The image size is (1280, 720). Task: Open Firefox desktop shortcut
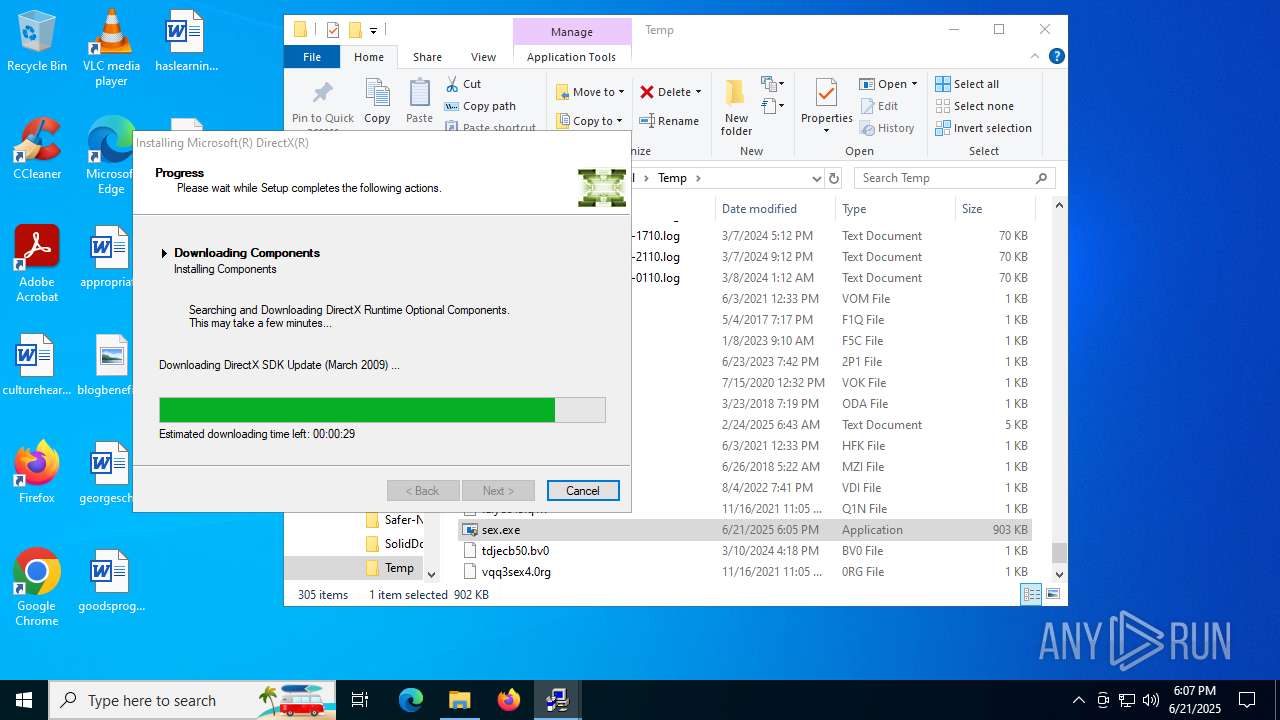tap(37, 472)
